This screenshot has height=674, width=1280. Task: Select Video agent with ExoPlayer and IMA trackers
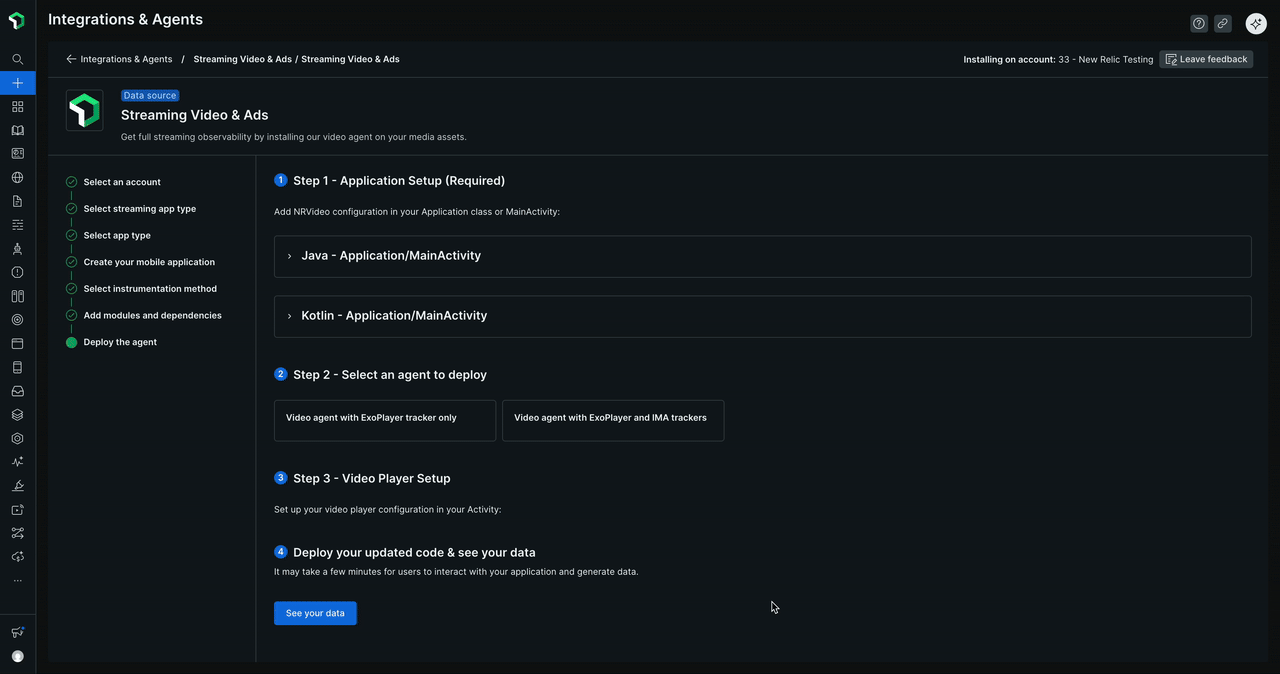(612, 420)
